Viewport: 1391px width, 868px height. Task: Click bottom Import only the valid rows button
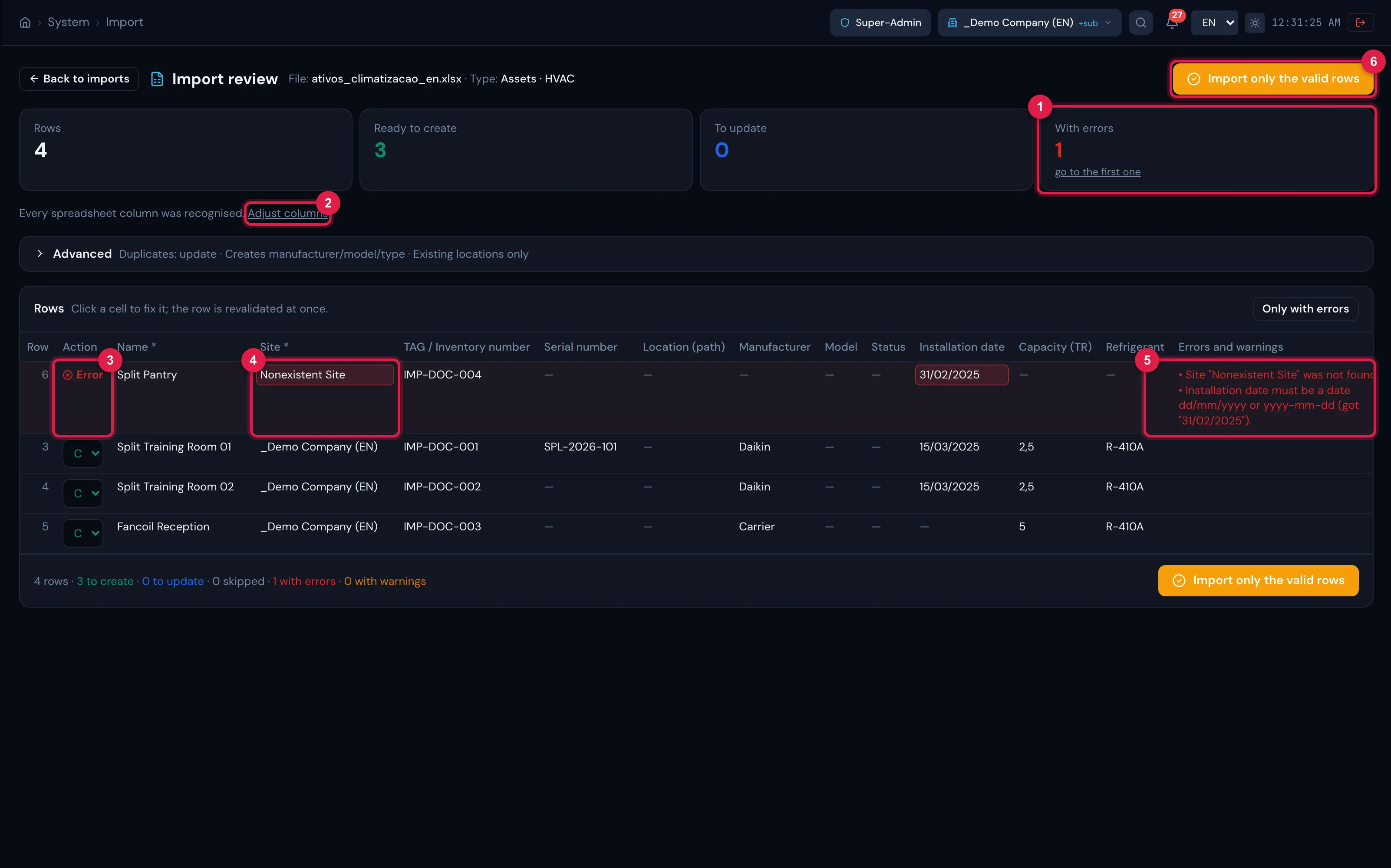1258,580
